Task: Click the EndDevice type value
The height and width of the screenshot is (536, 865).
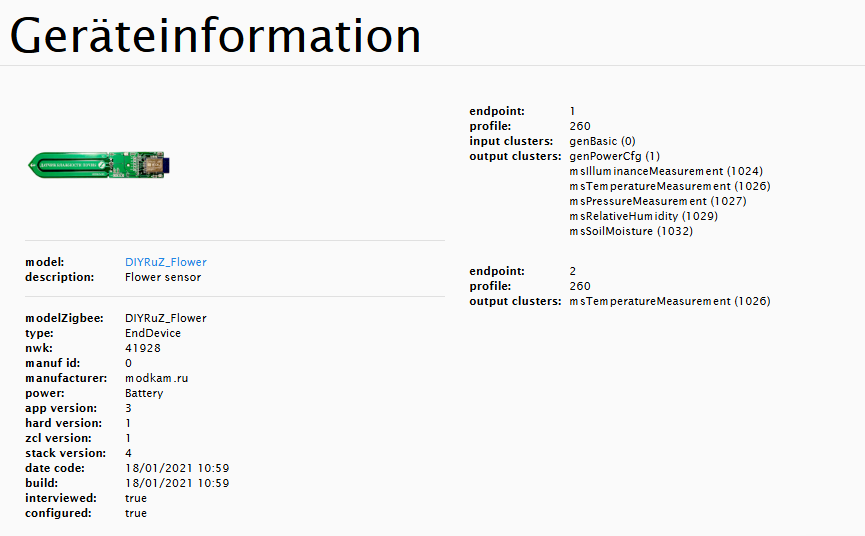Action: [x=151, y=333]
